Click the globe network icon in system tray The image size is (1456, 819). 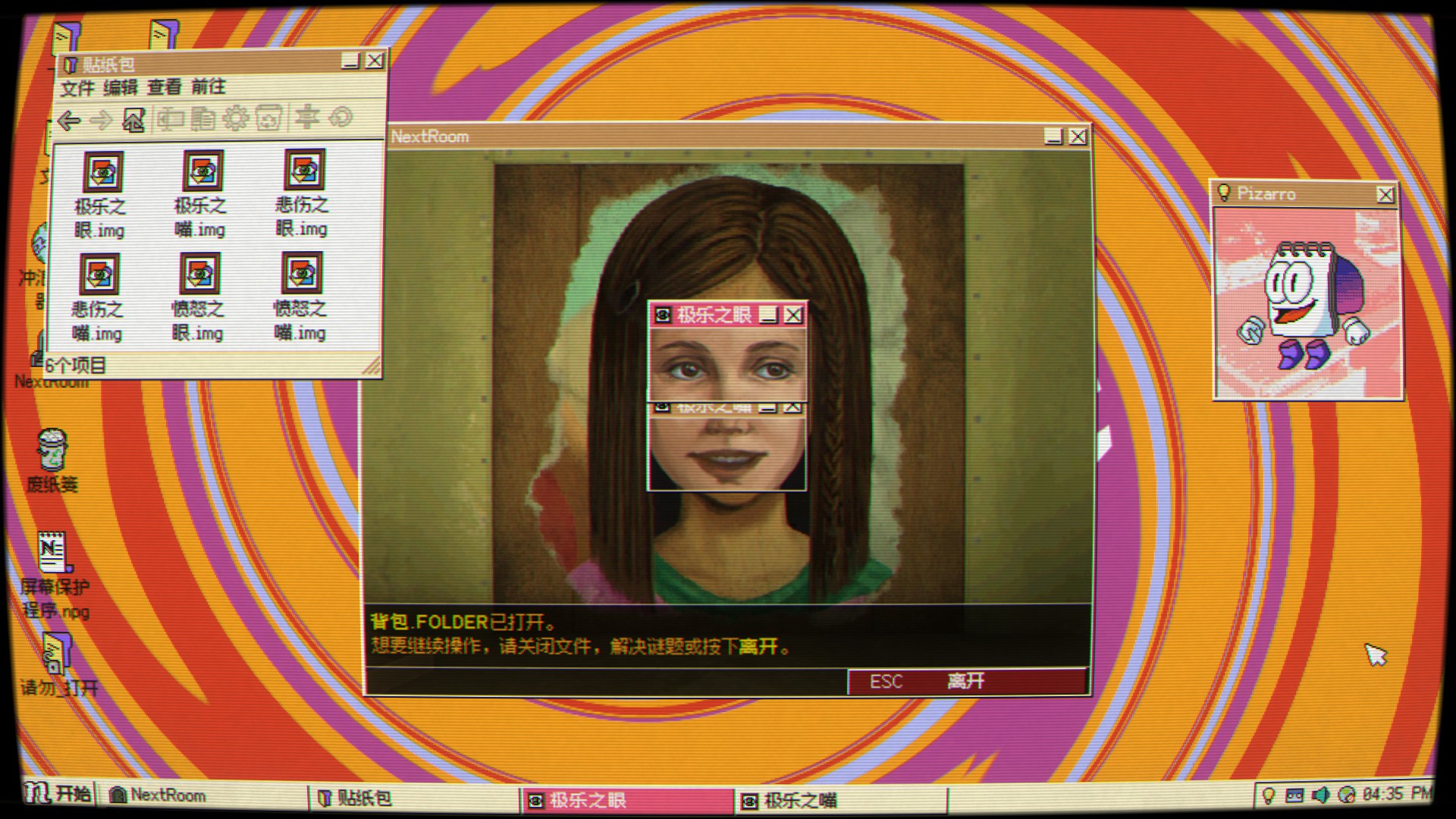pos(1347,795)
